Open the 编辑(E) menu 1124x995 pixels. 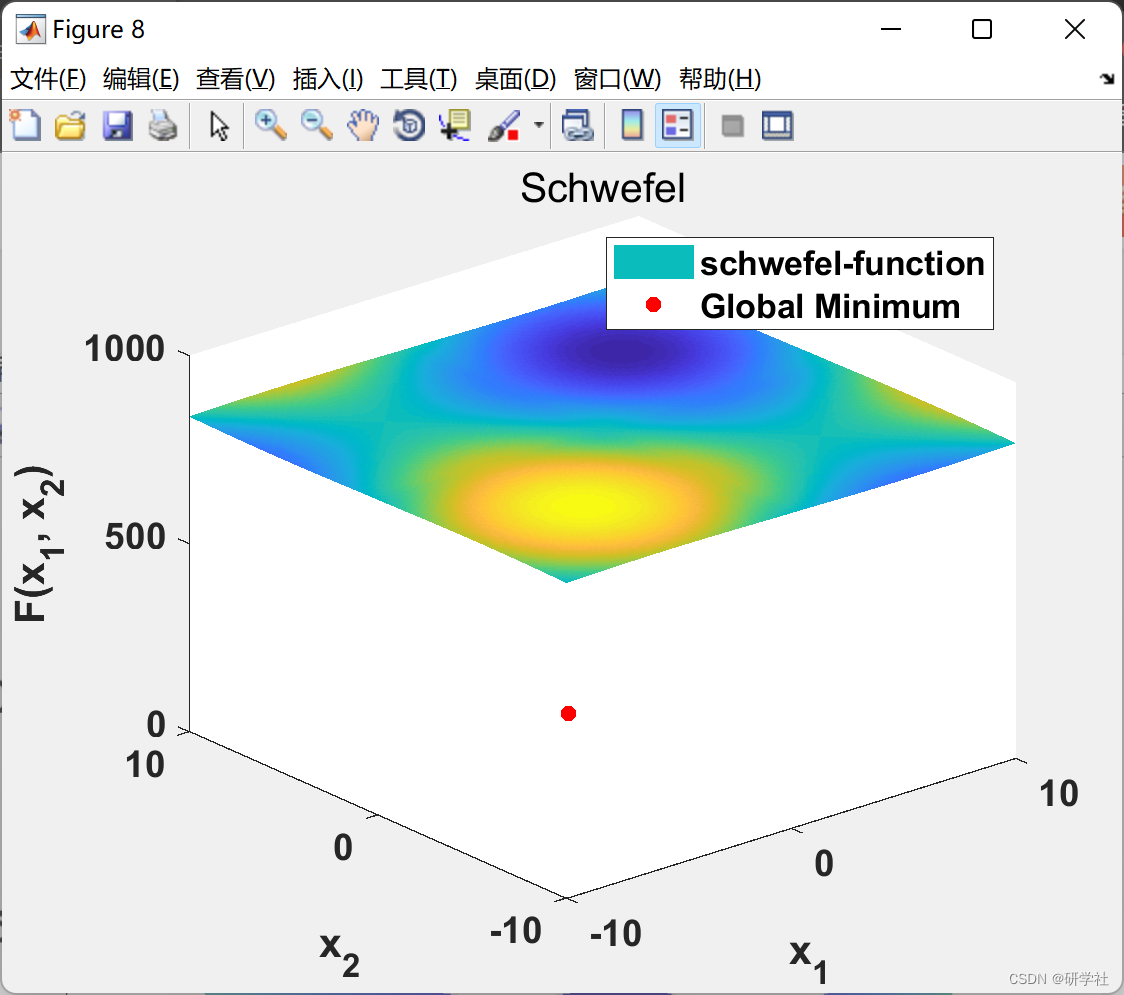(x=140, y=79)
